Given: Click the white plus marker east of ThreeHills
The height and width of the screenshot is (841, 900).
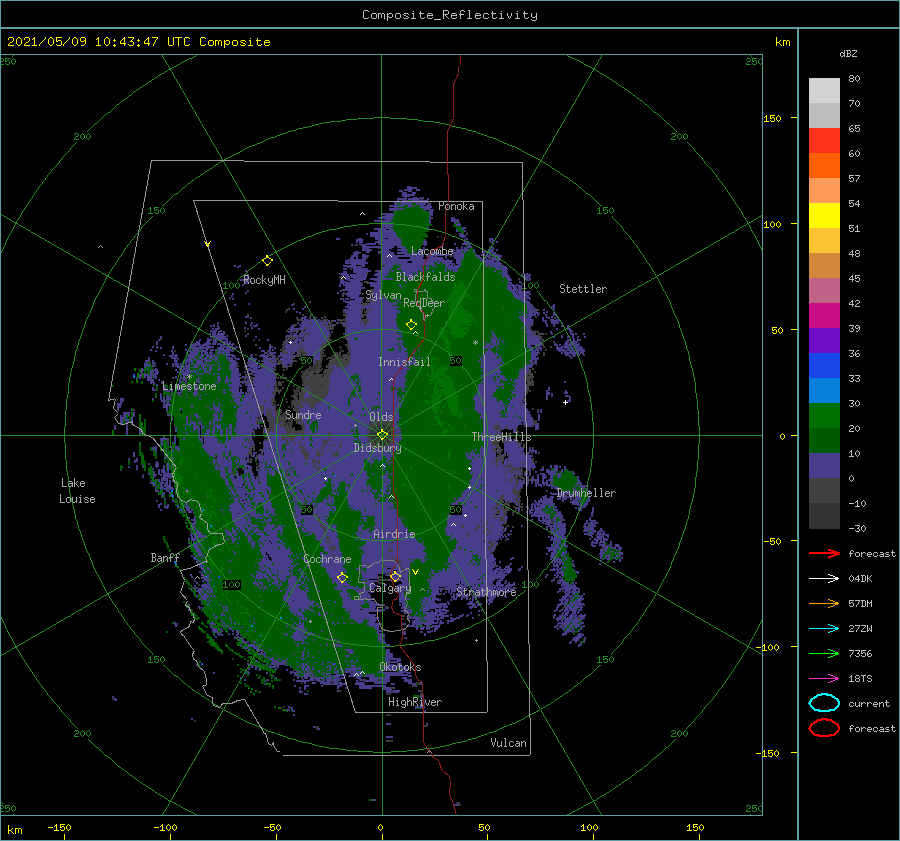Looking at the screenshot, I should 566,402.
